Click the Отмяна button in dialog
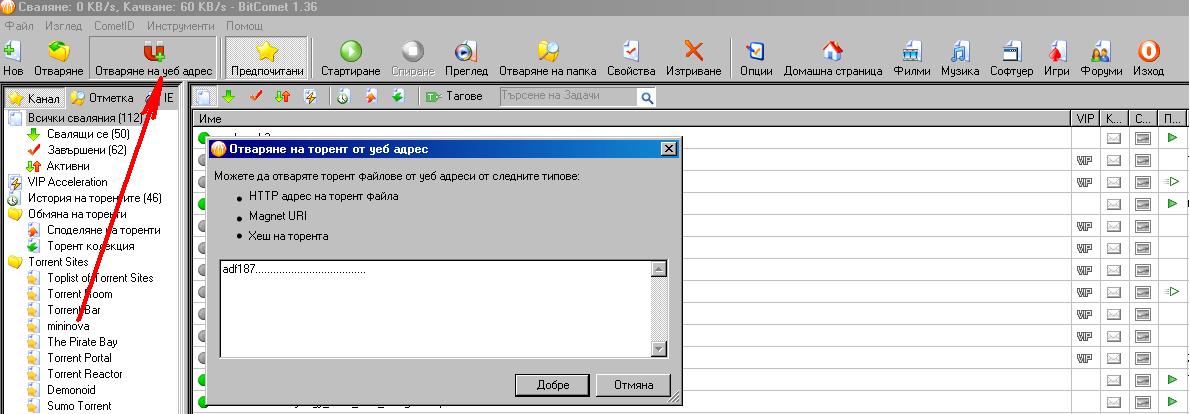 [x=634, y=384]
